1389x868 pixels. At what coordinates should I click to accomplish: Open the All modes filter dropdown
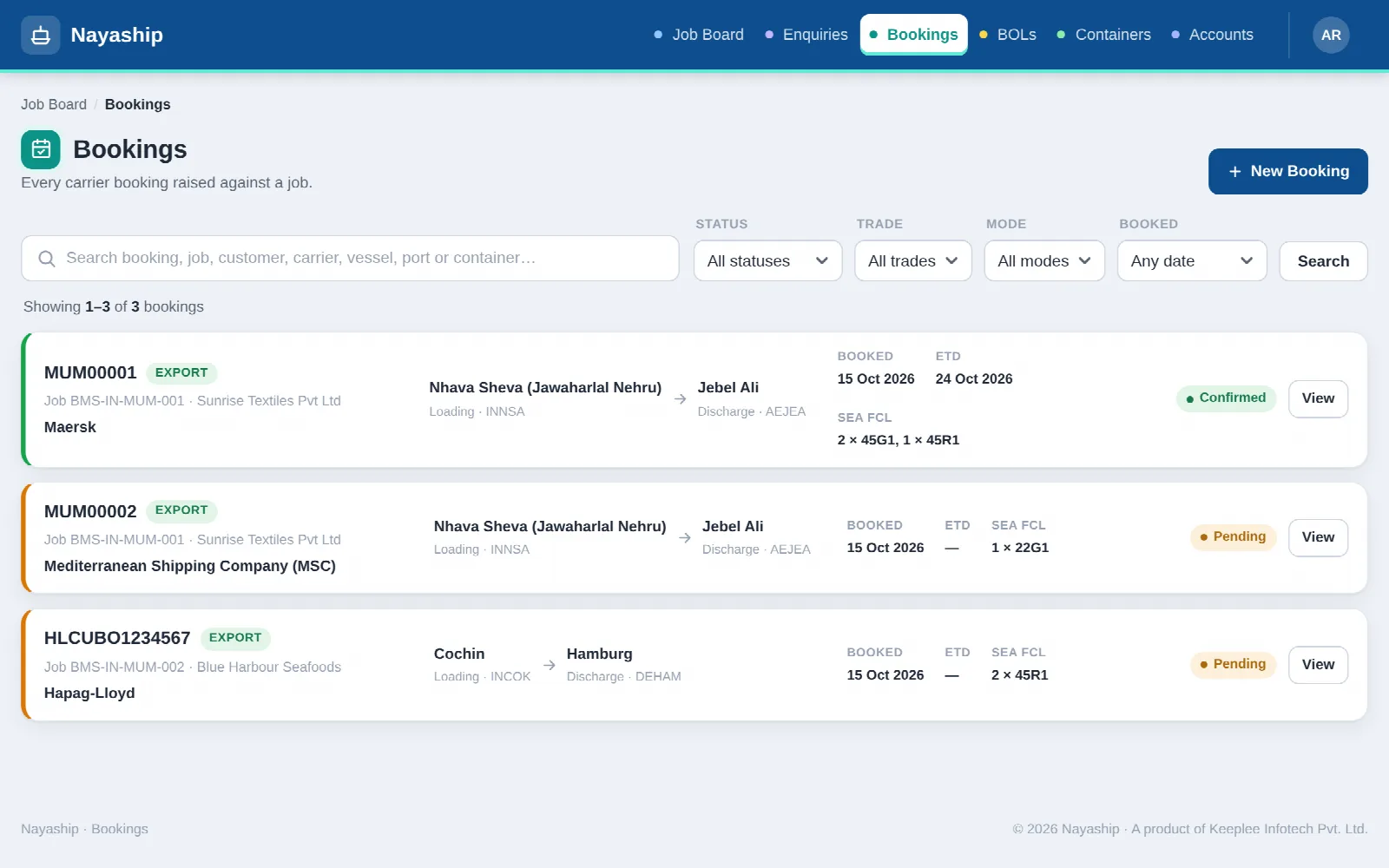point(1044,261)
